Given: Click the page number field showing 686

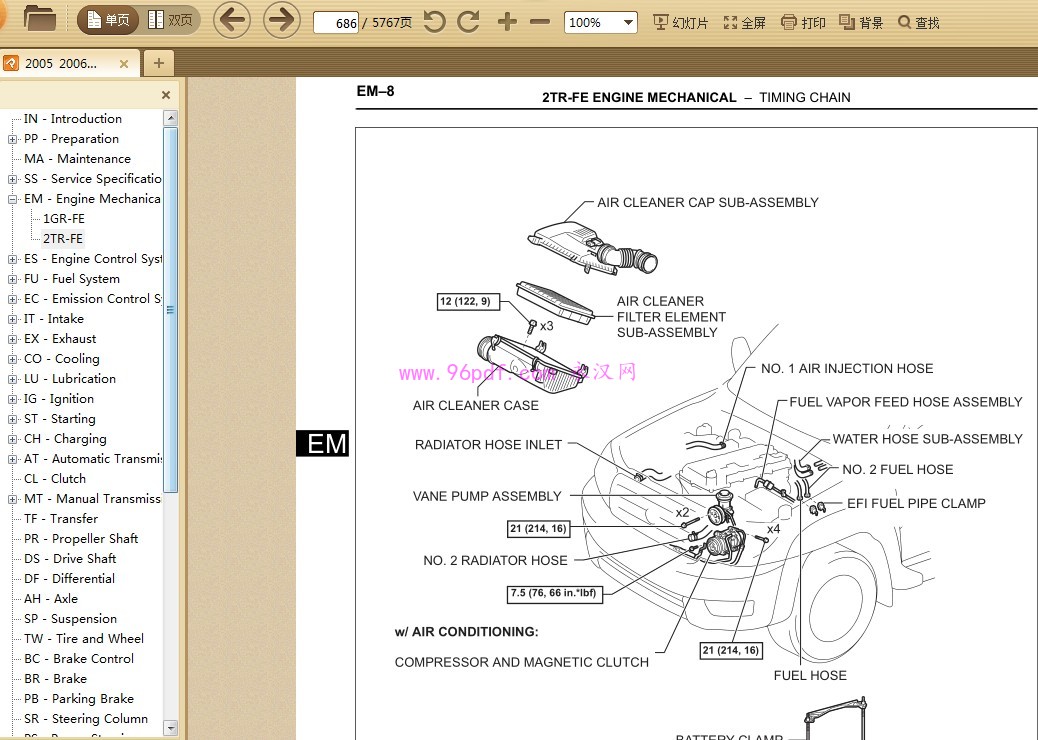Looking at the screenshot, I should coord(336,23).
